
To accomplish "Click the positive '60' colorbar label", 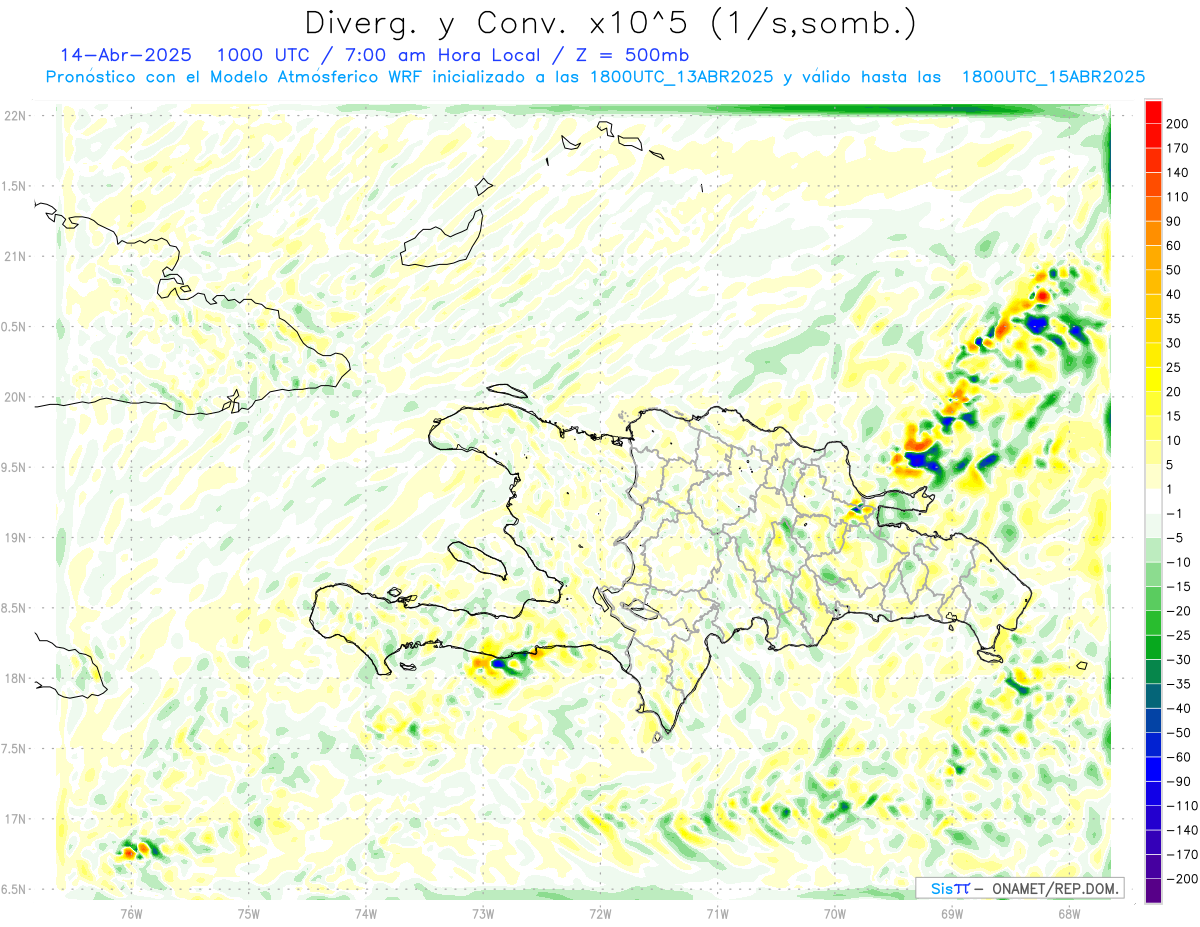I will [x=1174, y=245].
